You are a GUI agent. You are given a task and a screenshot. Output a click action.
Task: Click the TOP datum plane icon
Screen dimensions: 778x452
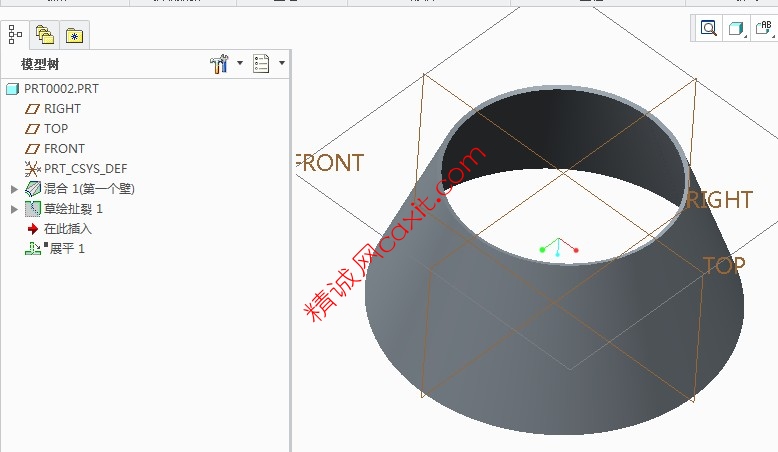(x=32, y=129)
